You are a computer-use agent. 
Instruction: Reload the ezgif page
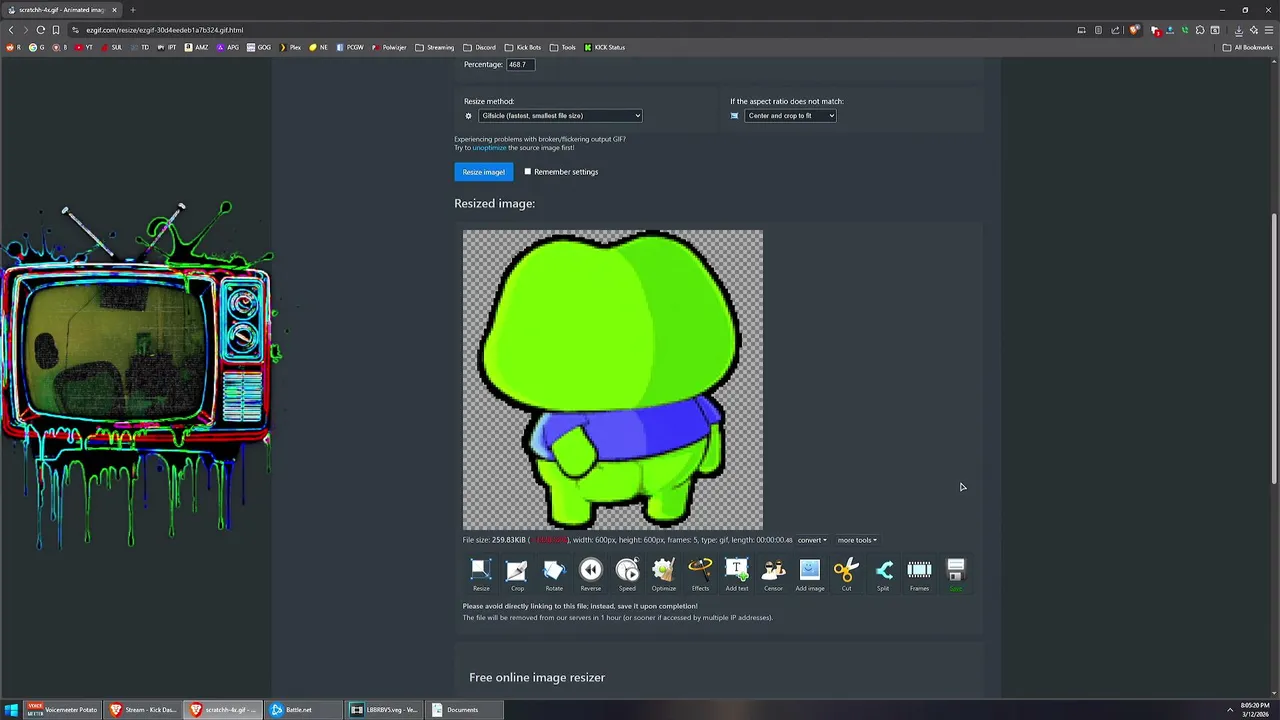coord(41,30)
